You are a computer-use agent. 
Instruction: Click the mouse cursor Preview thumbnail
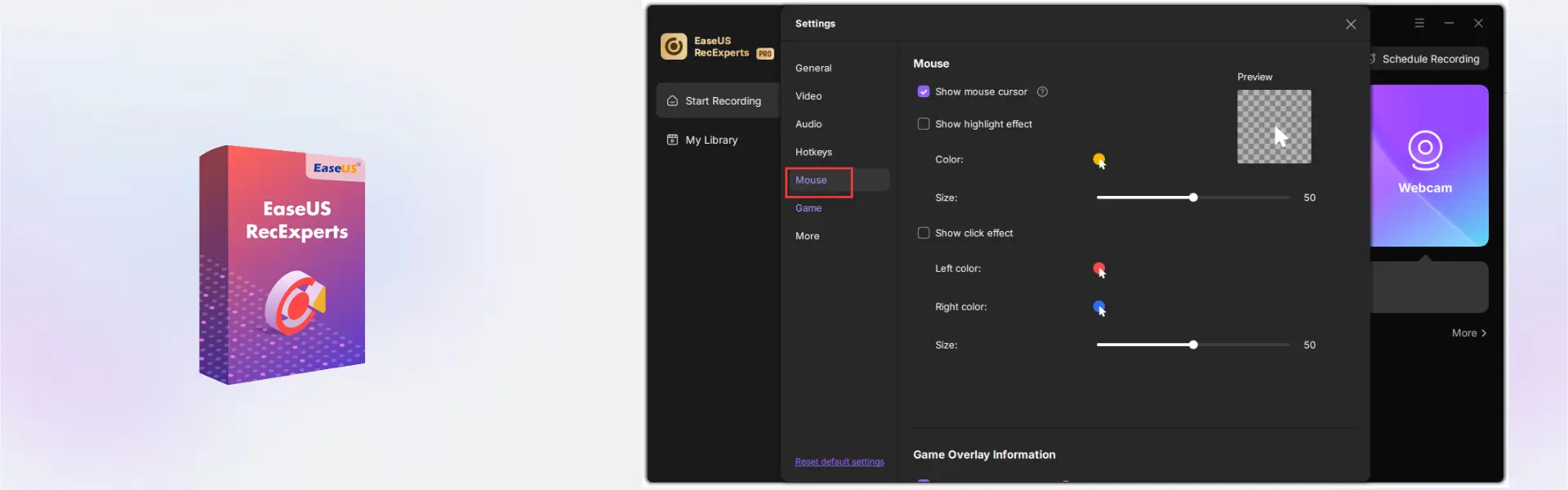1274,127
